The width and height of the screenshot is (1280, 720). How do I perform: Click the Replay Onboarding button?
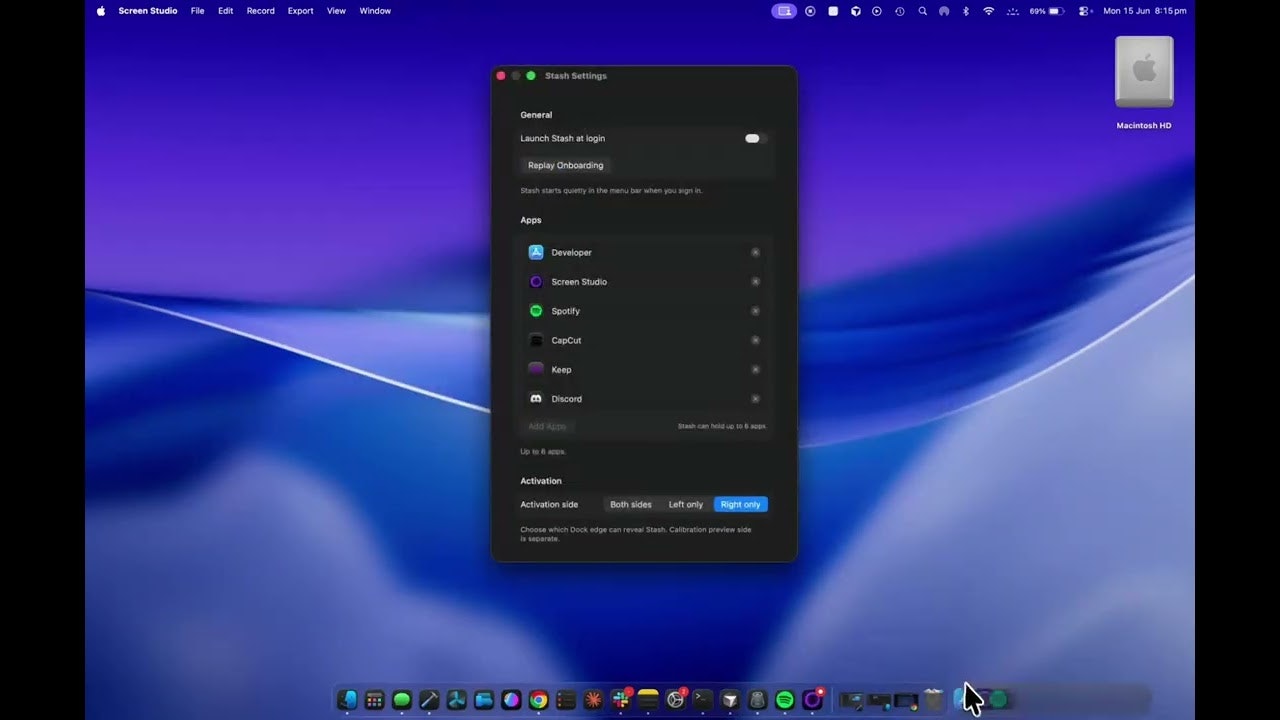[x=566, y=165]
